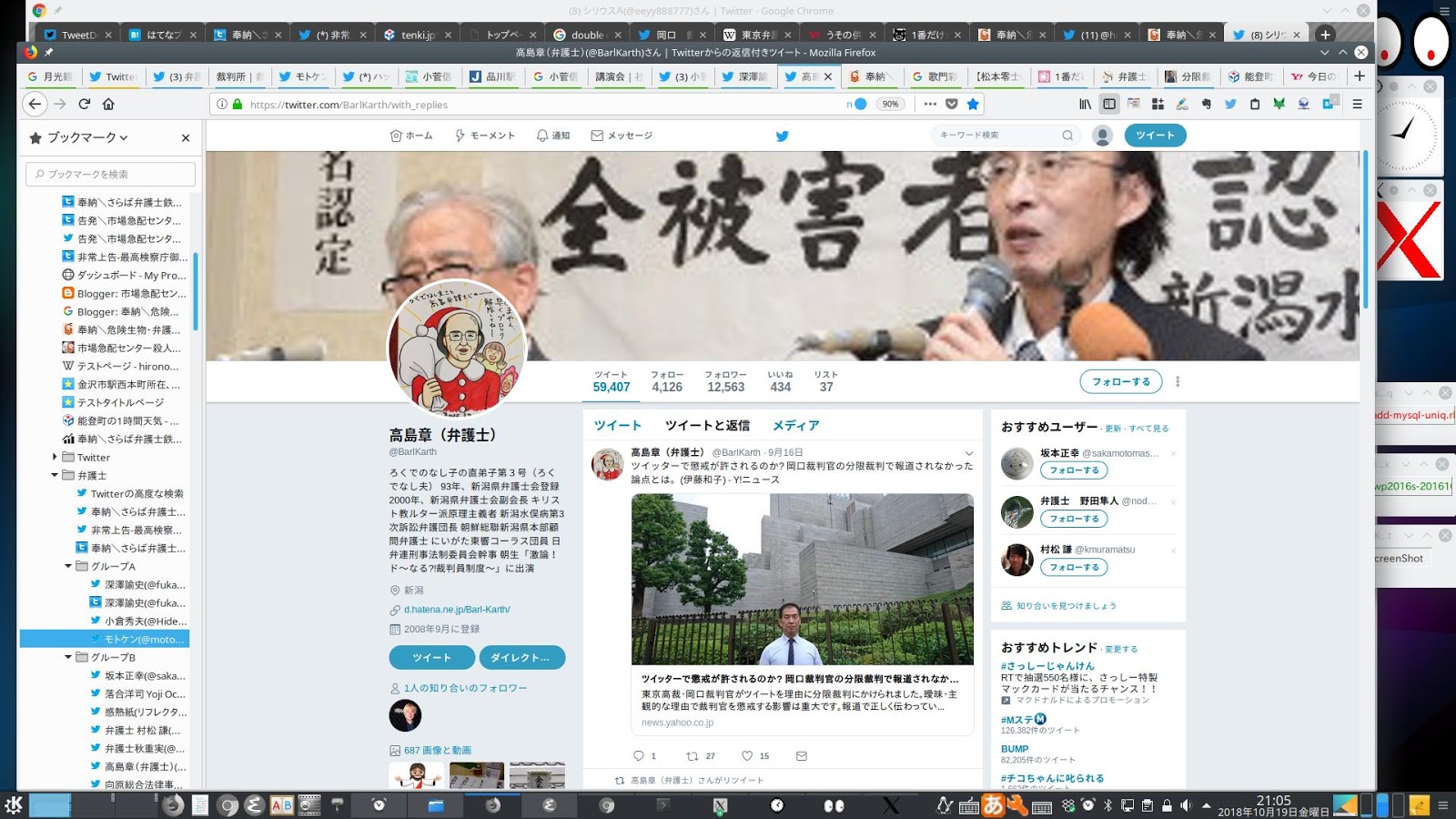This screenshot has height=819, width=1456.
Task: Open trend #さっしーじゃんけん
Action: pos(1047,666)
